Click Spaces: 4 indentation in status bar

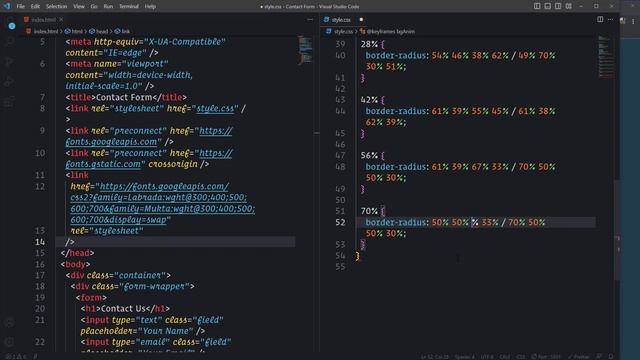coord(464,357)
